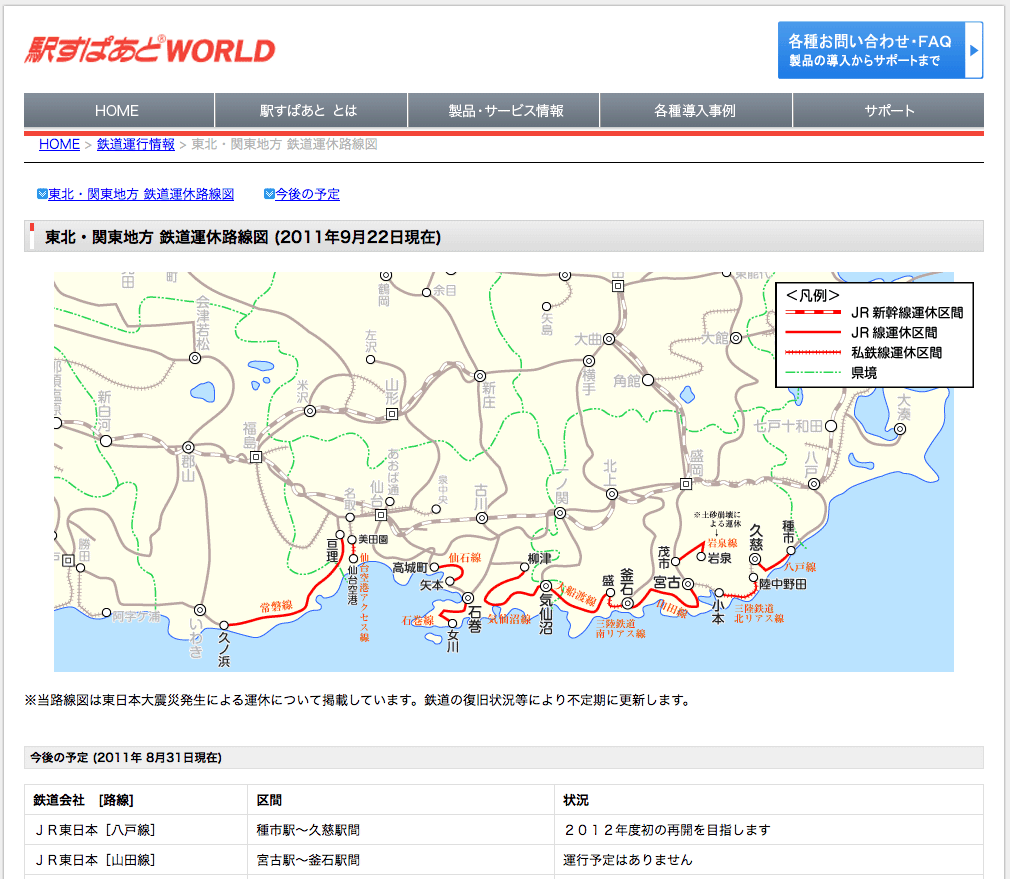Open the 駅すぱあと とは menu item
The height and width of the screenshot is (879, 1010).
pos(310,111)
